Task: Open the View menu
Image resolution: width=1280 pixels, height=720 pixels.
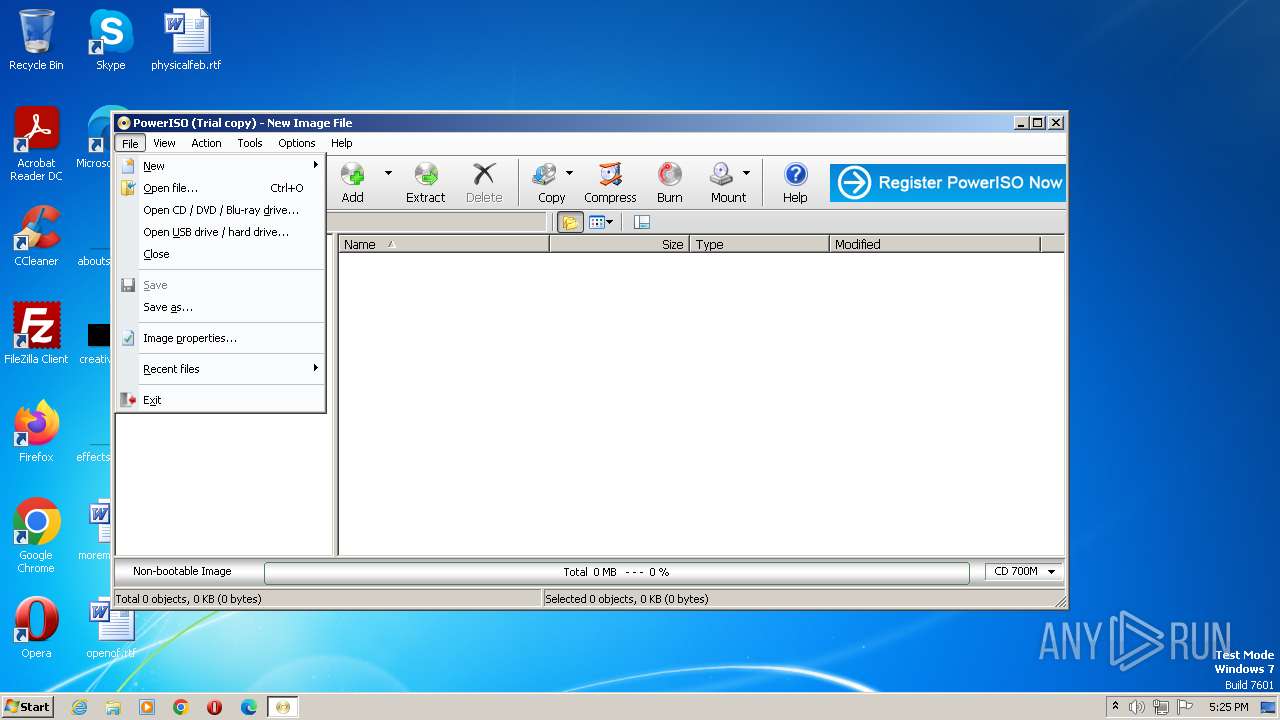Action: click(164, 143)
